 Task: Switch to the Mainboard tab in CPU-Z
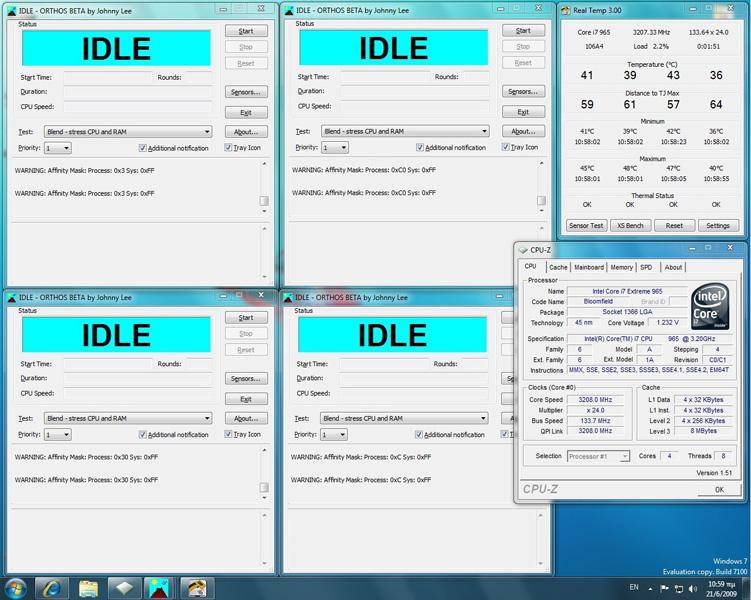click(589, 267)
